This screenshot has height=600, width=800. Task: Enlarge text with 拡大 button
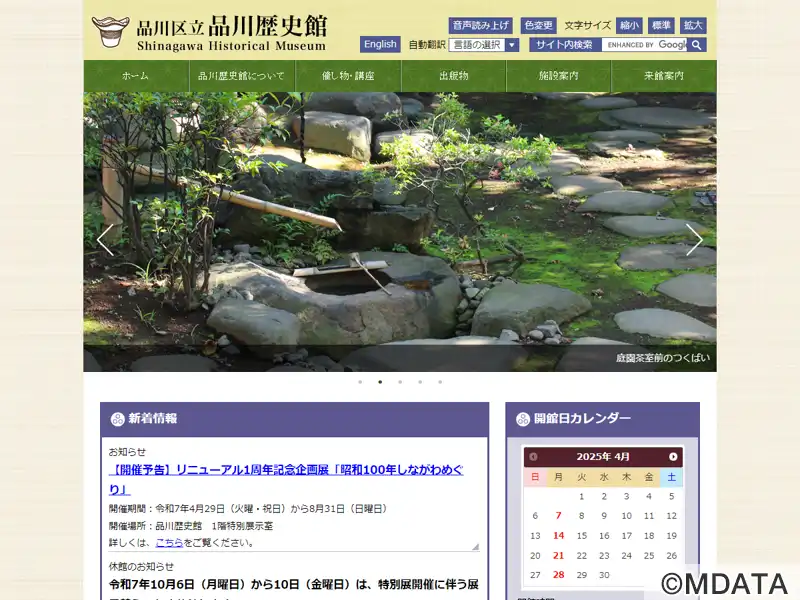coord(693,26)
